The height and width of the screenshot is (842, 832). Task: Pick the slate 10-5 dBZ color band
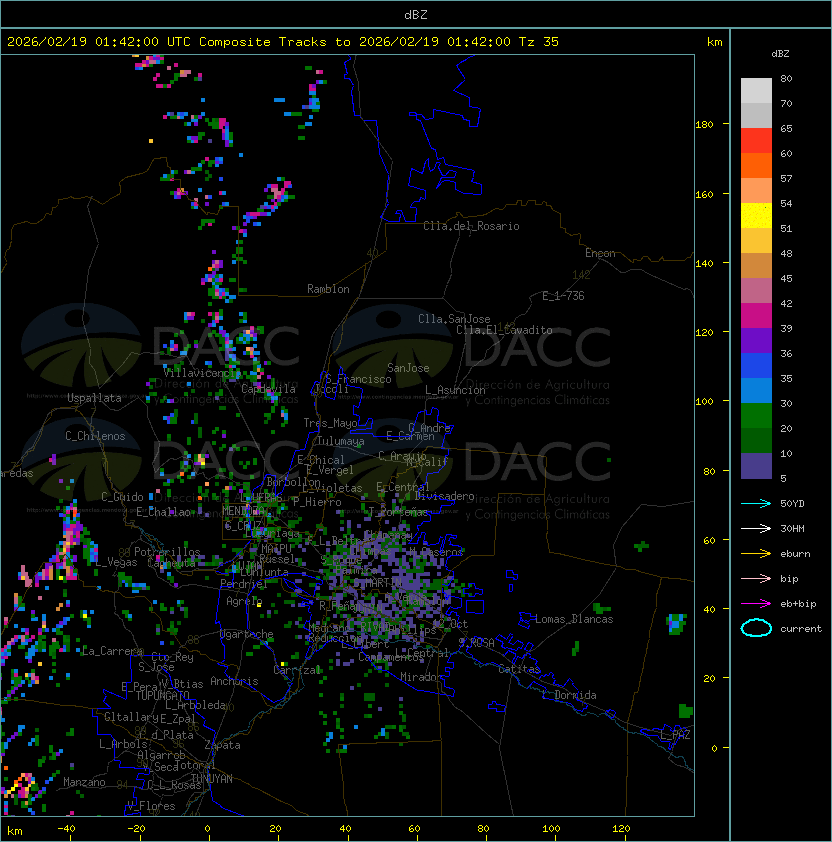756,466
